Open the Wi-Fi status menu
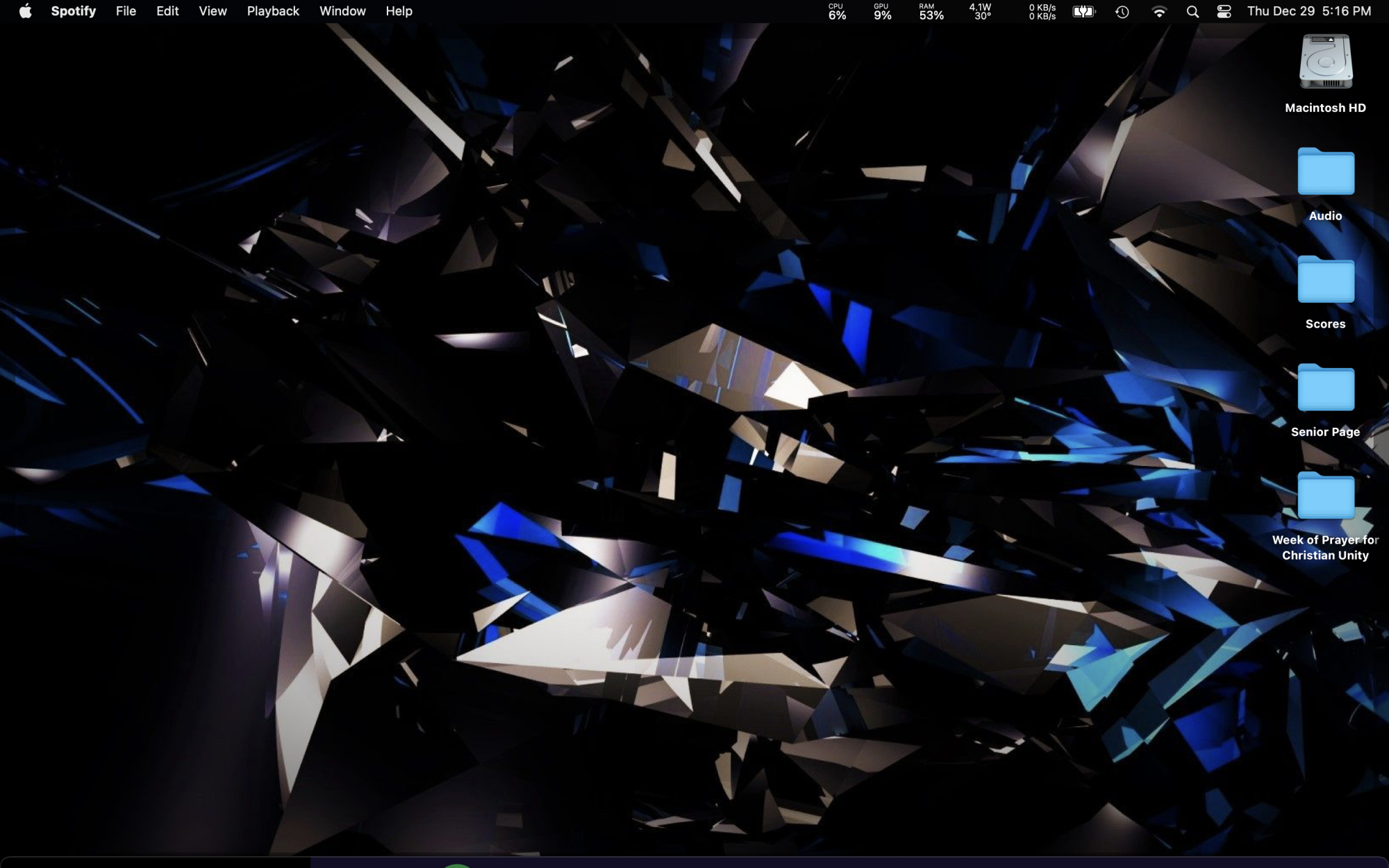The width and height of the screenshot is (1389, 868). coord(1158,12)
